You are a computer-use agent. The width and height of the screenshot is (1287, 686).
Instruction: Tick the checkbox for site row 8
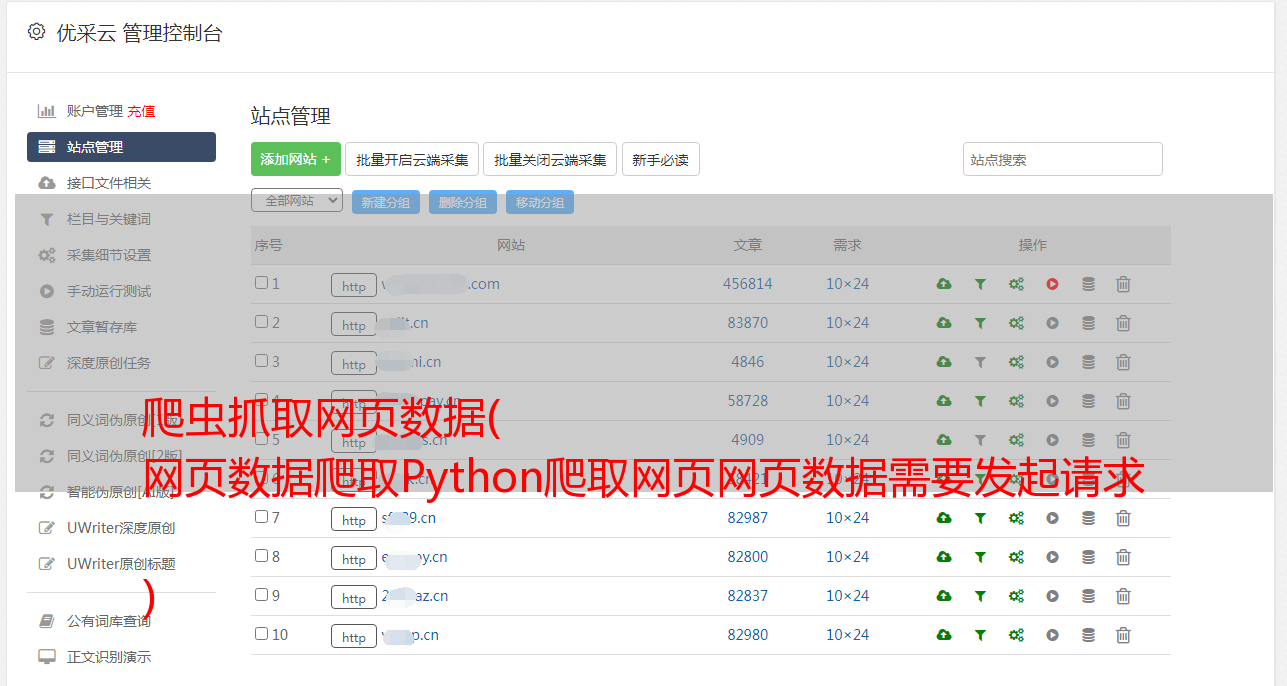261,556
